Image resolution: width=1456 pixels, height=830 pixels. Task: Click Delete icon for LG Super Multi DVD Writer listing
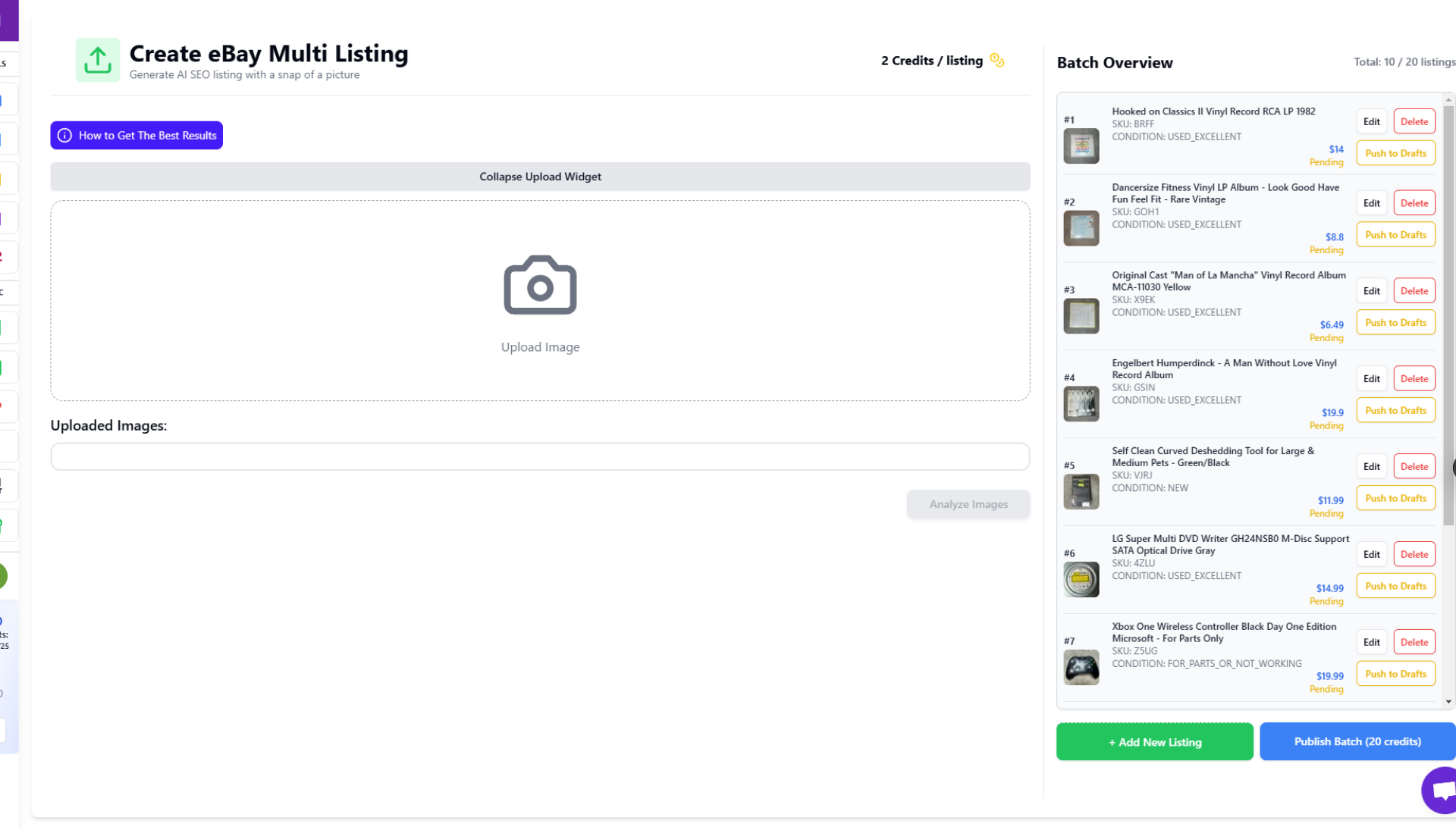pyautogui.click(x=1414, y=554)
